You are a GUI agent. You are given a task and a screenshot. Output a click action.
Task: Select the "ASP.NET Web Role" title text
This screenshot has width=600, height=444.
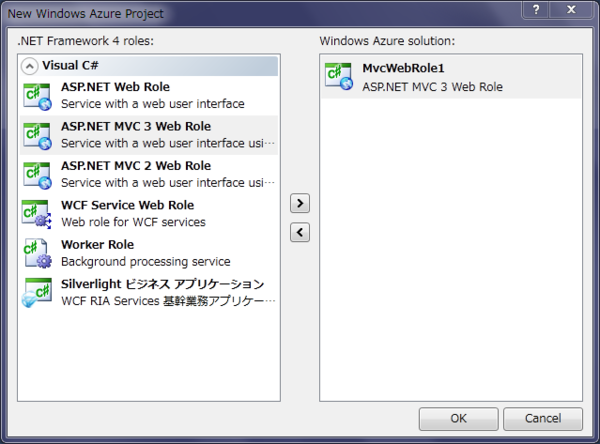pos(115,87)
